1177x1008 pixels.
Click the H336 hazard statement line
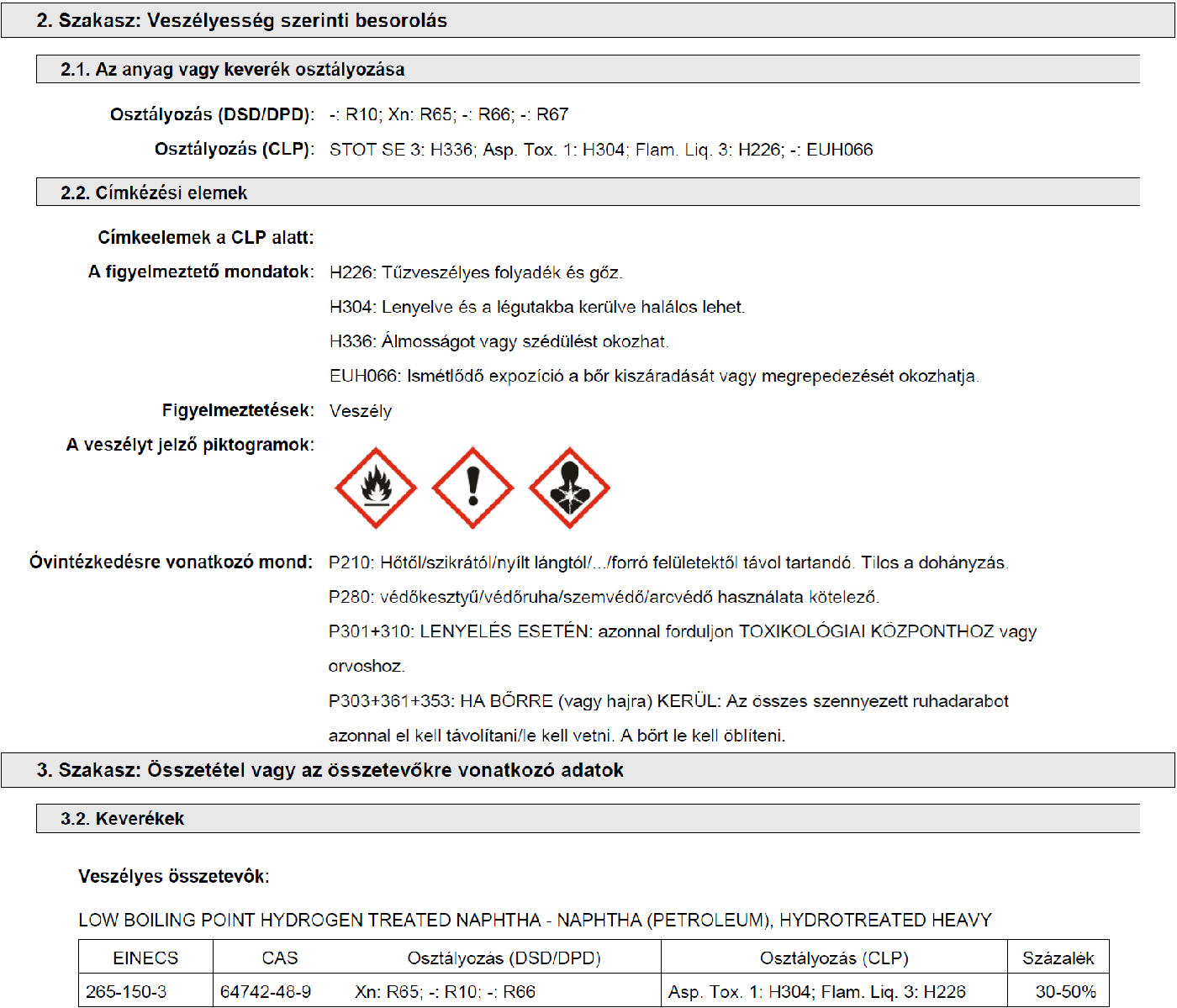tap(499, 341)
